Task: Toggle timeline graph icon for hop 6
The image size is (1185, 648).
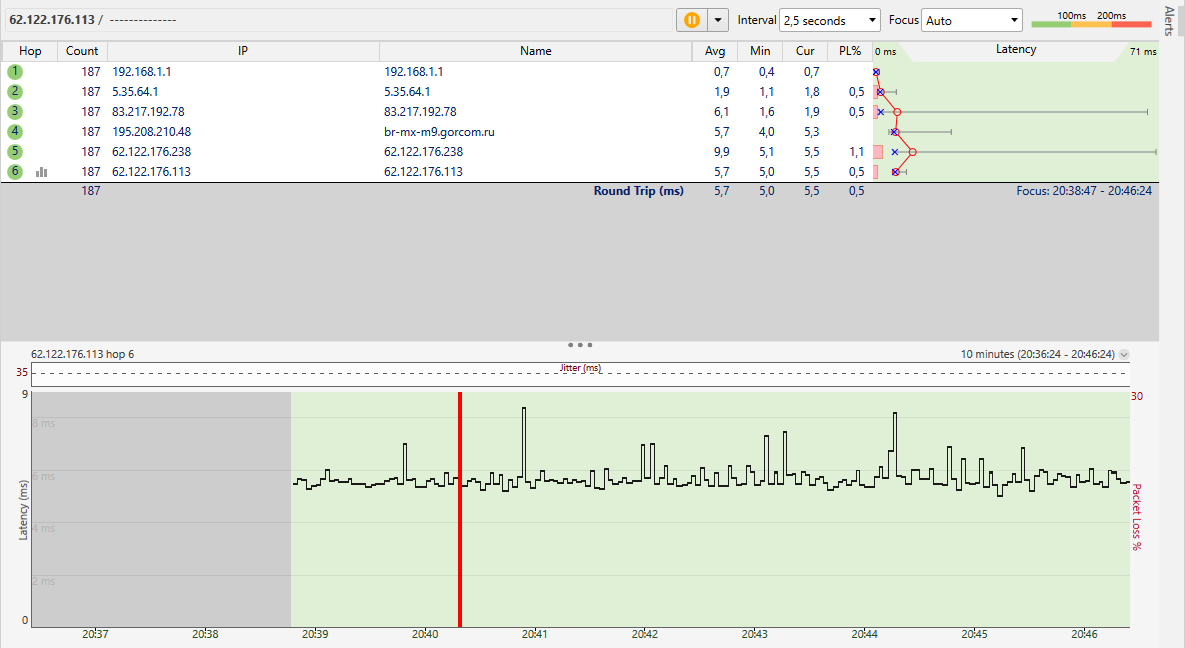Action: coord(42,172)
